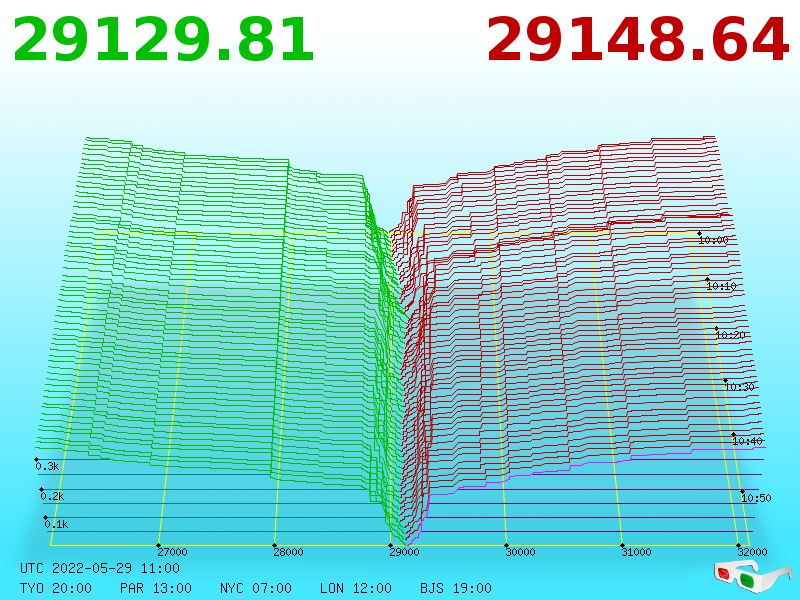This screenshot has width=800, height=600.
Task: Click the 10:00 time axis marker
Action: (713, 240)
